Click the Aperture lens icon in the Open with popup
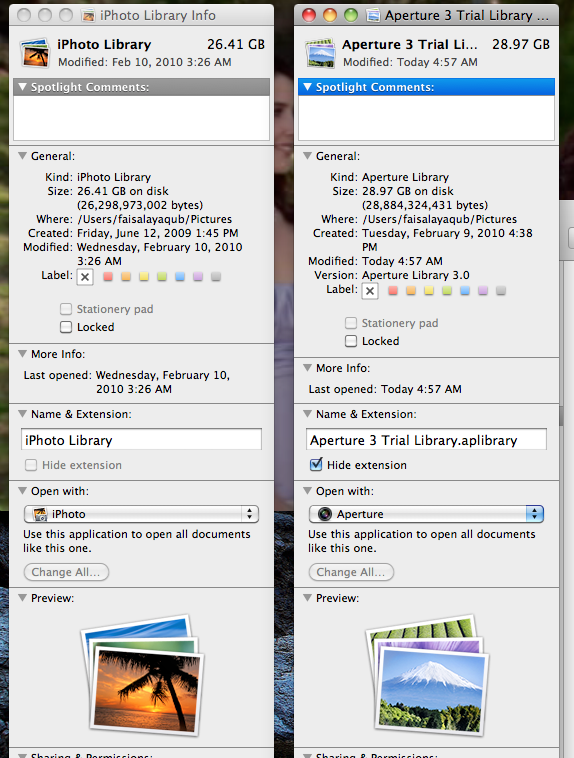Image resolution: width=574 pixels, height=758 pixels. click(325, 514)
